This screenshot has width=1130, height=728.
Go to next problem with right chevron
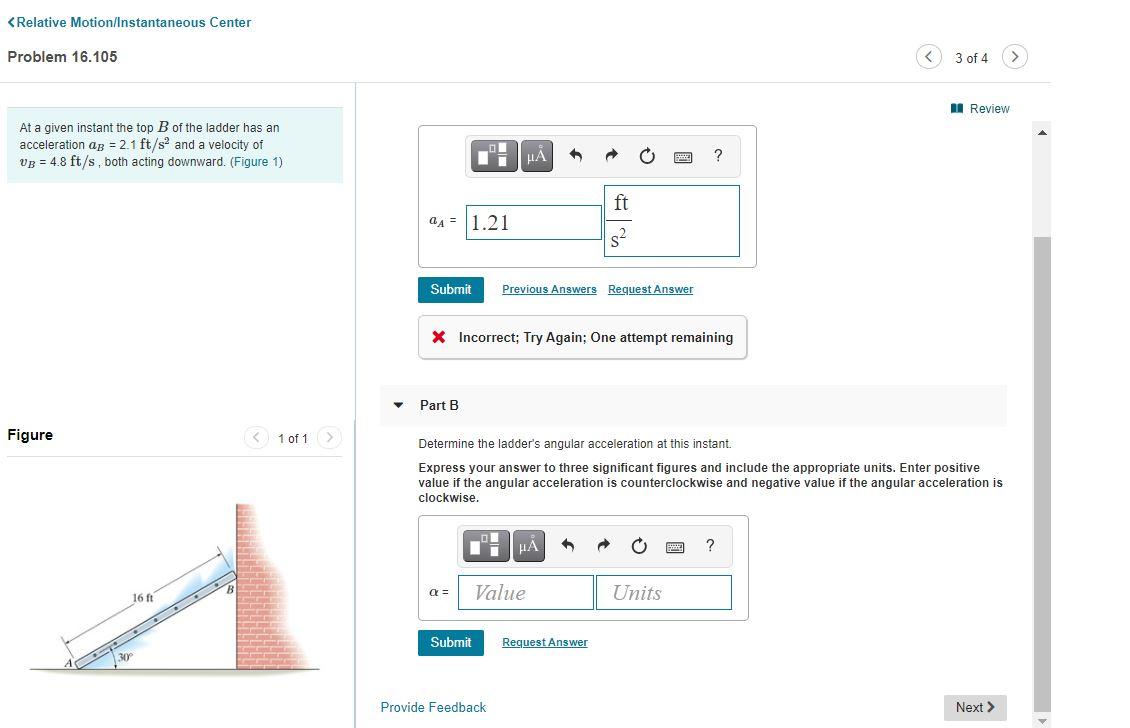1015,57
